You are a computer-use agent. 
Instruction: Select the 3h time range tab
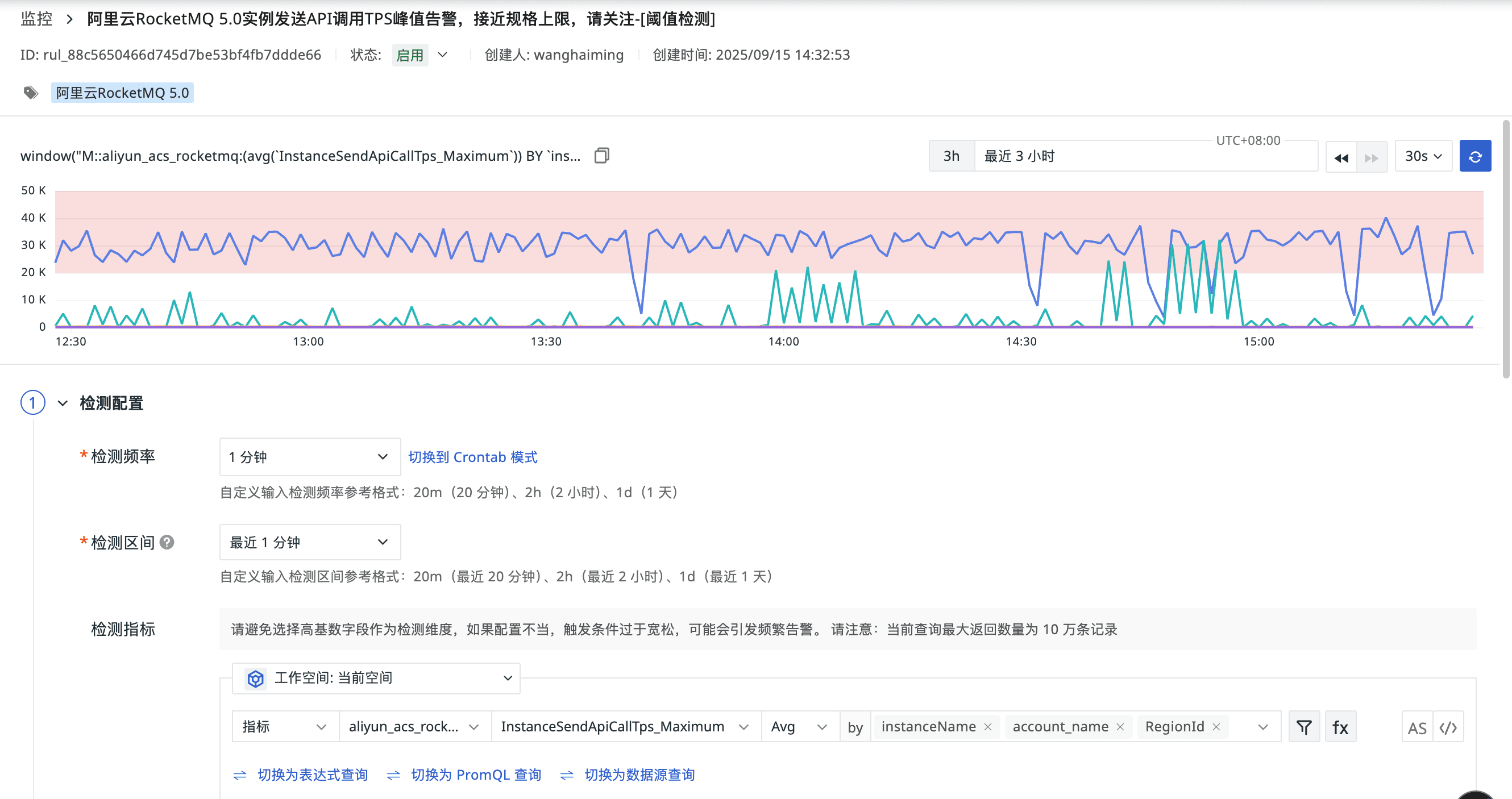tap(951, 156)
